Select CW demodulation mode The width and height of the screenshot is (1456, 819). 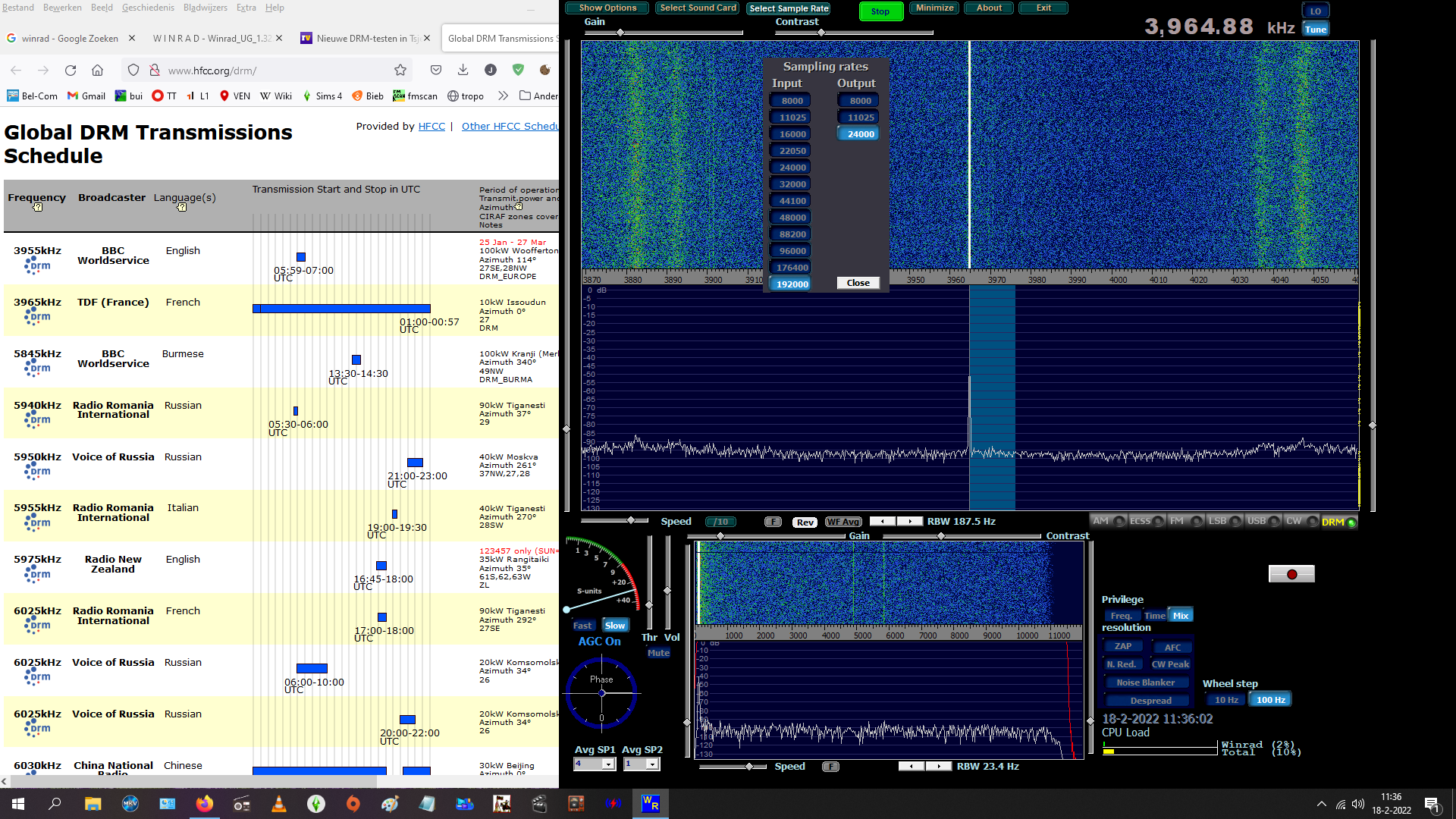click(1301, 521)
